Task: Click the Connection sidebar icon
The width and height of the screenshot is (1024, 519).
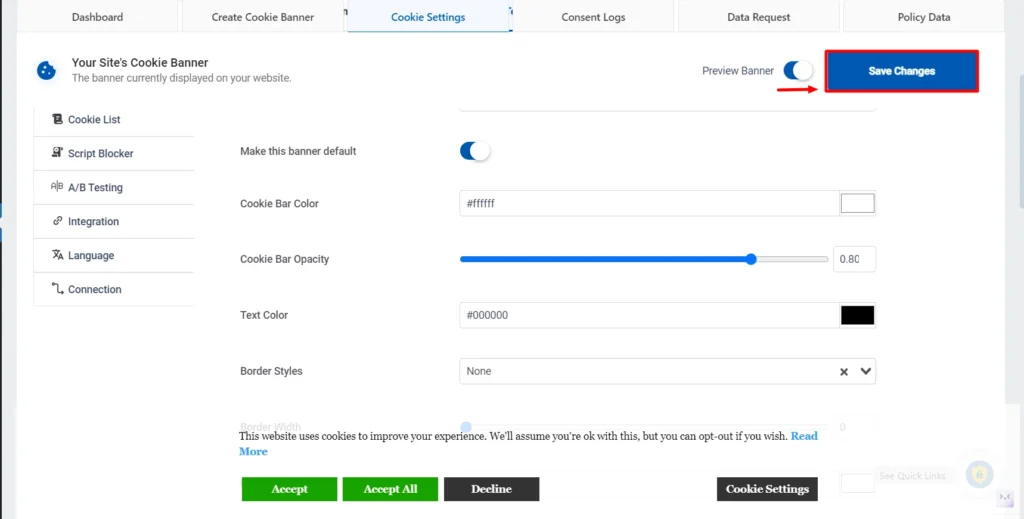Action: [57, 290]
